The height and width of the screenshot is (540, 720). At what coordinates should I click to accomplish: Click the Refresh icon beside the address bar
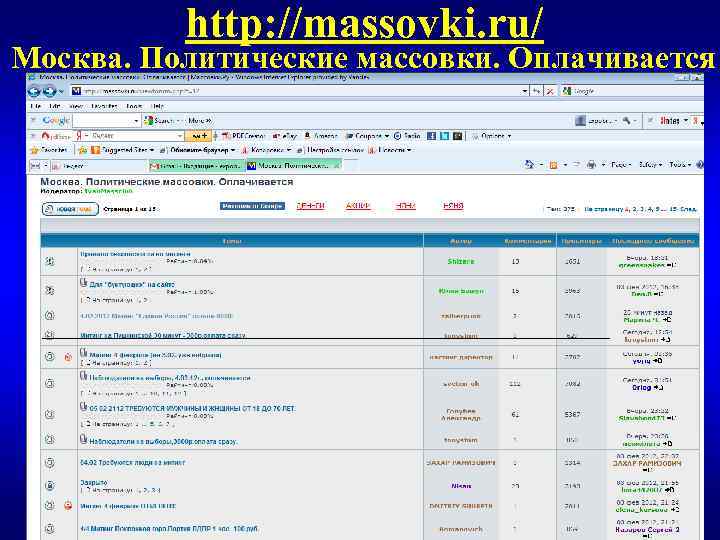pyautogui.click(x=536, y=91)
